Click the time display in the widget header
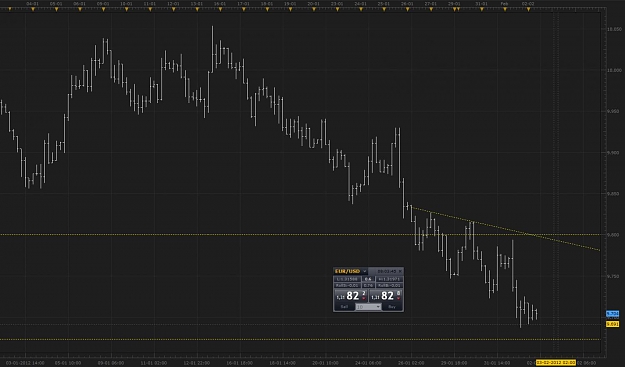The height and width of the screenshot is (367, 625). pos(387,271)
